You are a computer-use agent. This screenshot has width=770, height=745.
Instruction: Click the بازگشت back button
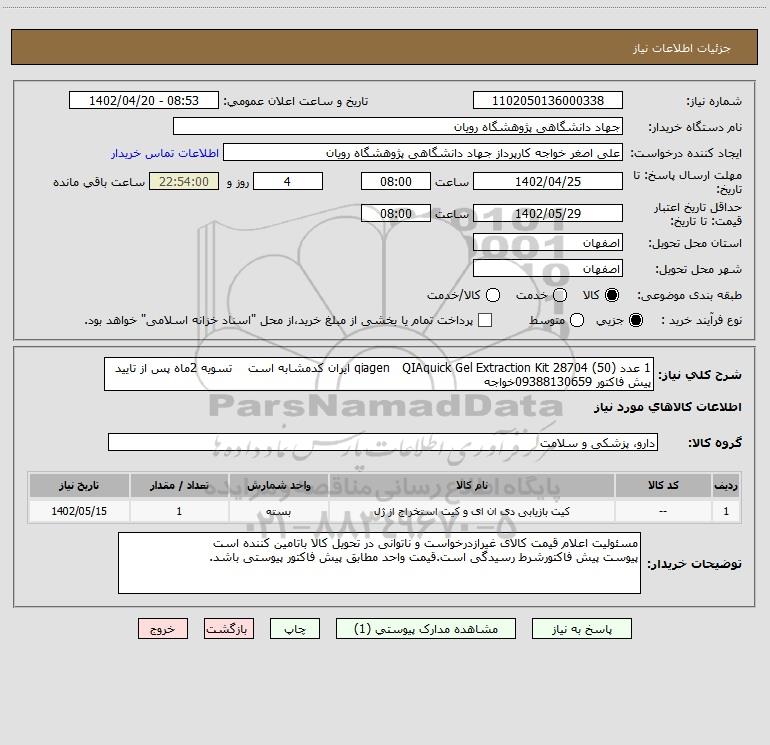(x=229, y=629)
